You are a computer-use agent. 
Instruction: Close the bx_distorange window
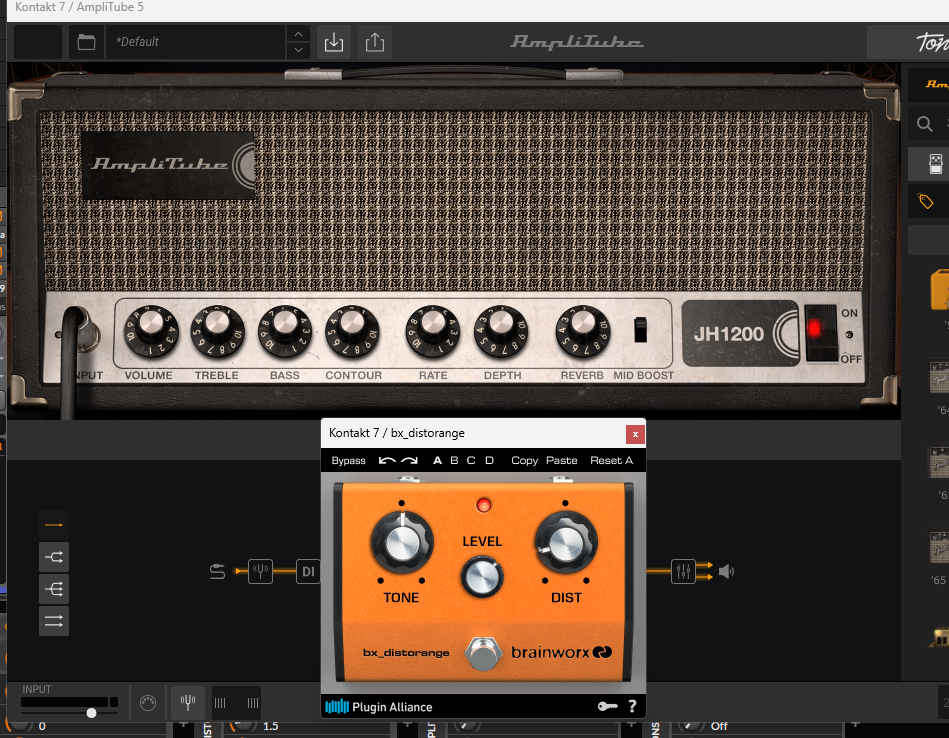click(635, 434)
